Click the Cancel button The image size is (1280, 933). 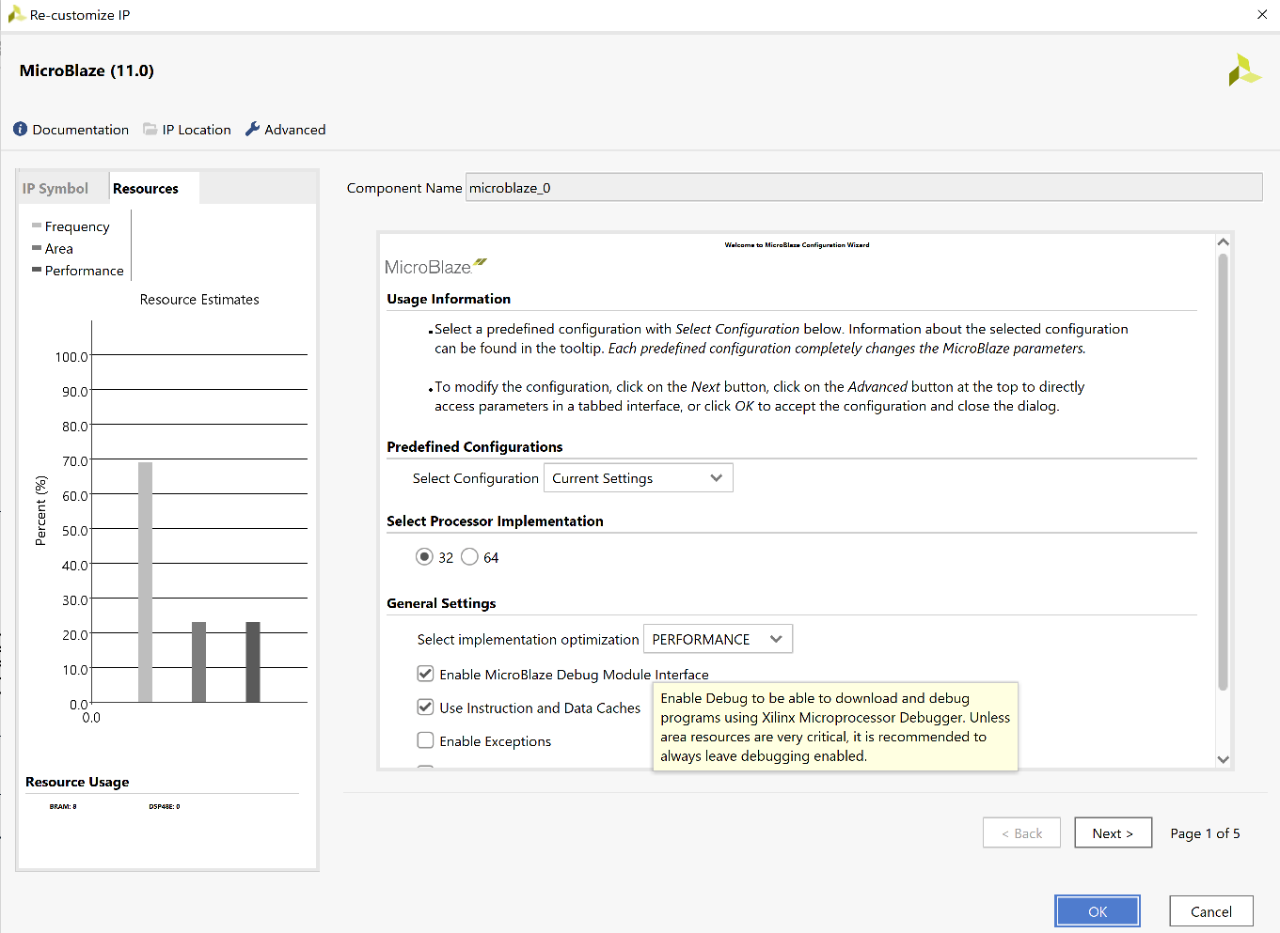point(1211,911)
